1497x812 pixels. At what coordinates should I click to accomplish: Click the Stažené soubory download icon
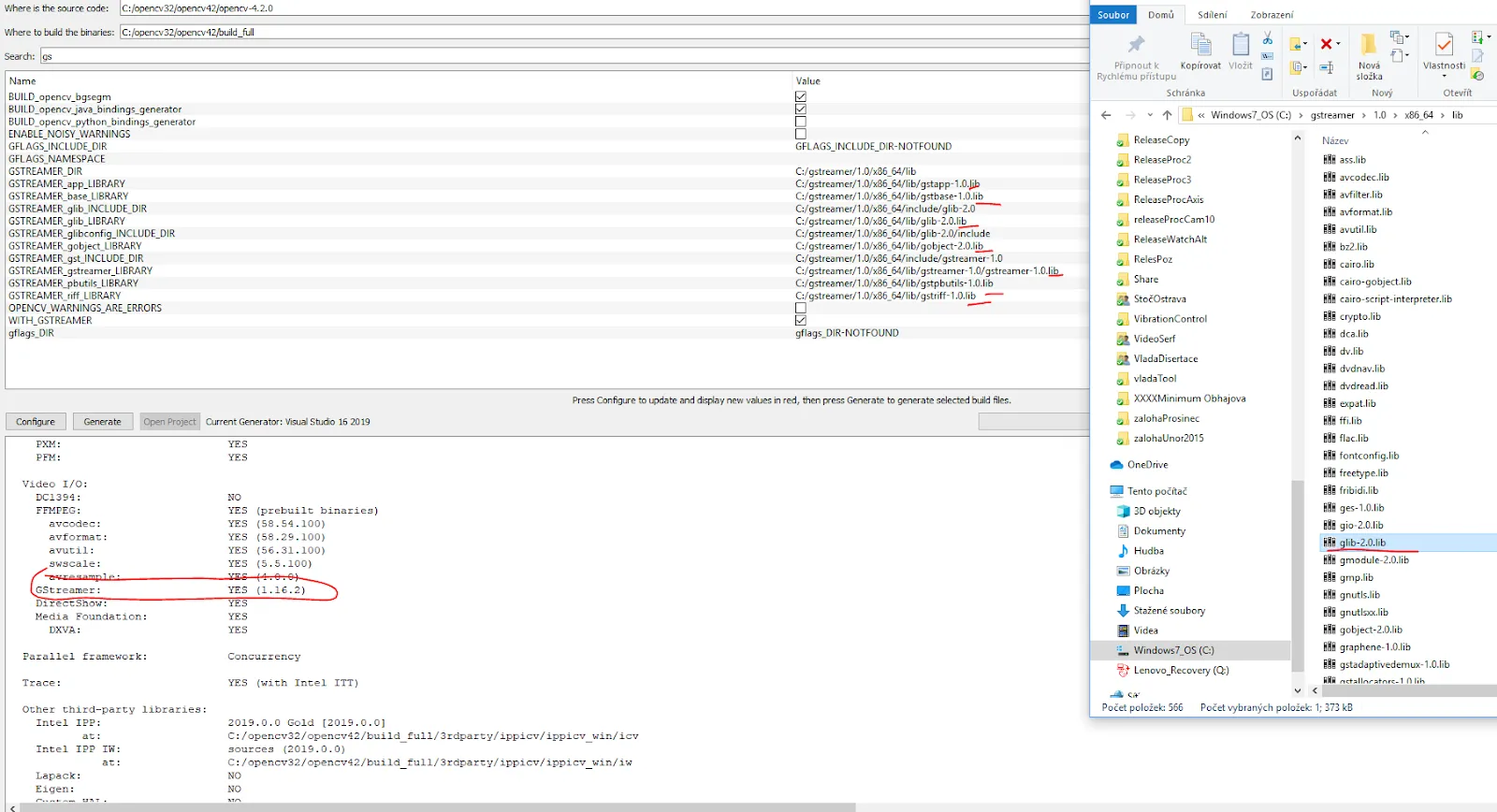pyautogui.click(x=1124, y=611)
